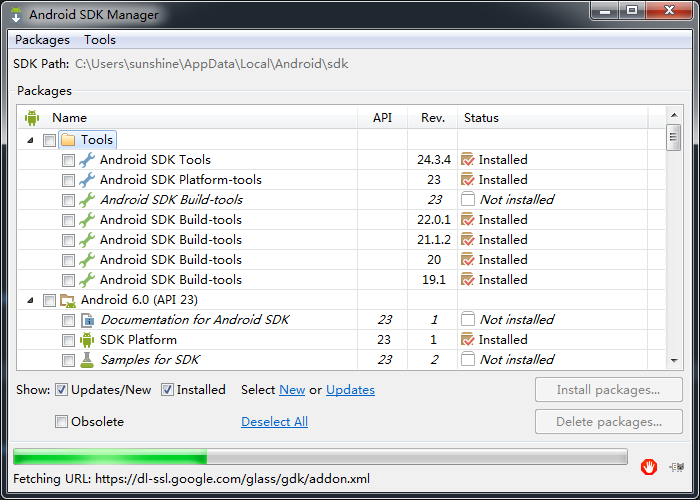Viewport: 700px width, 500px height.
Task: Click the Samples for SDK row name
Action: point(150,360)
